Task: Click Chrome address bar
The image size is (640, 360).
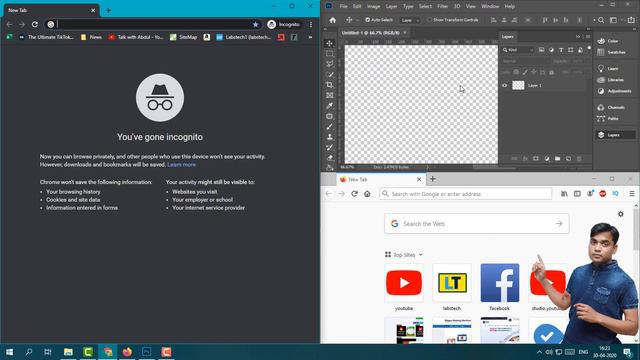Action: coord(153,24)
